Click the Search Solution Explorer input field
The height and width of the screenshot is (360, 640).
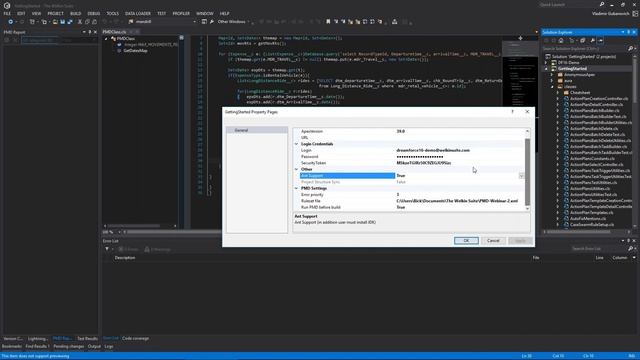coord(584,49)
